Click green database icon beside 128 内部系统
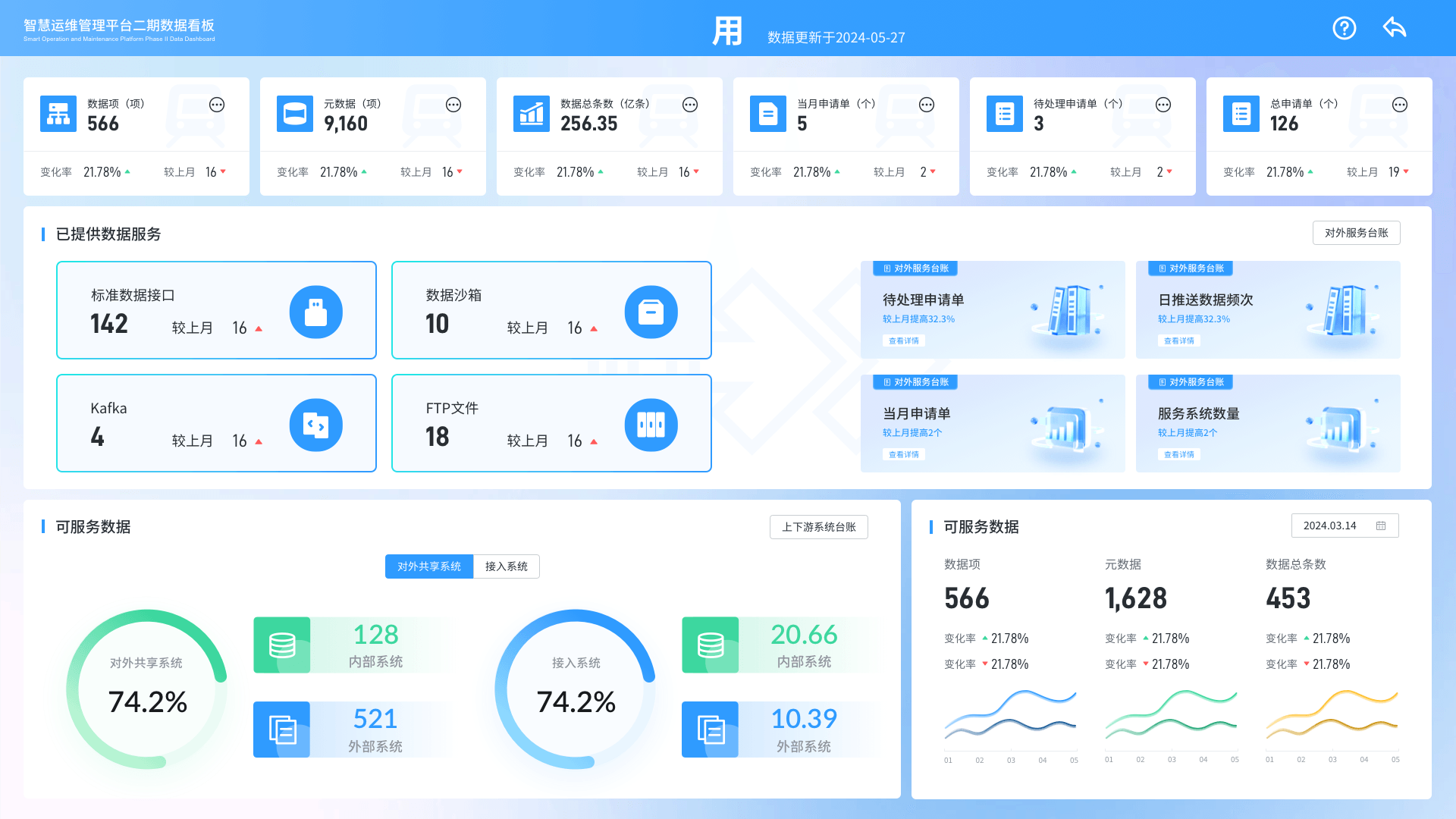 (282, 645)
